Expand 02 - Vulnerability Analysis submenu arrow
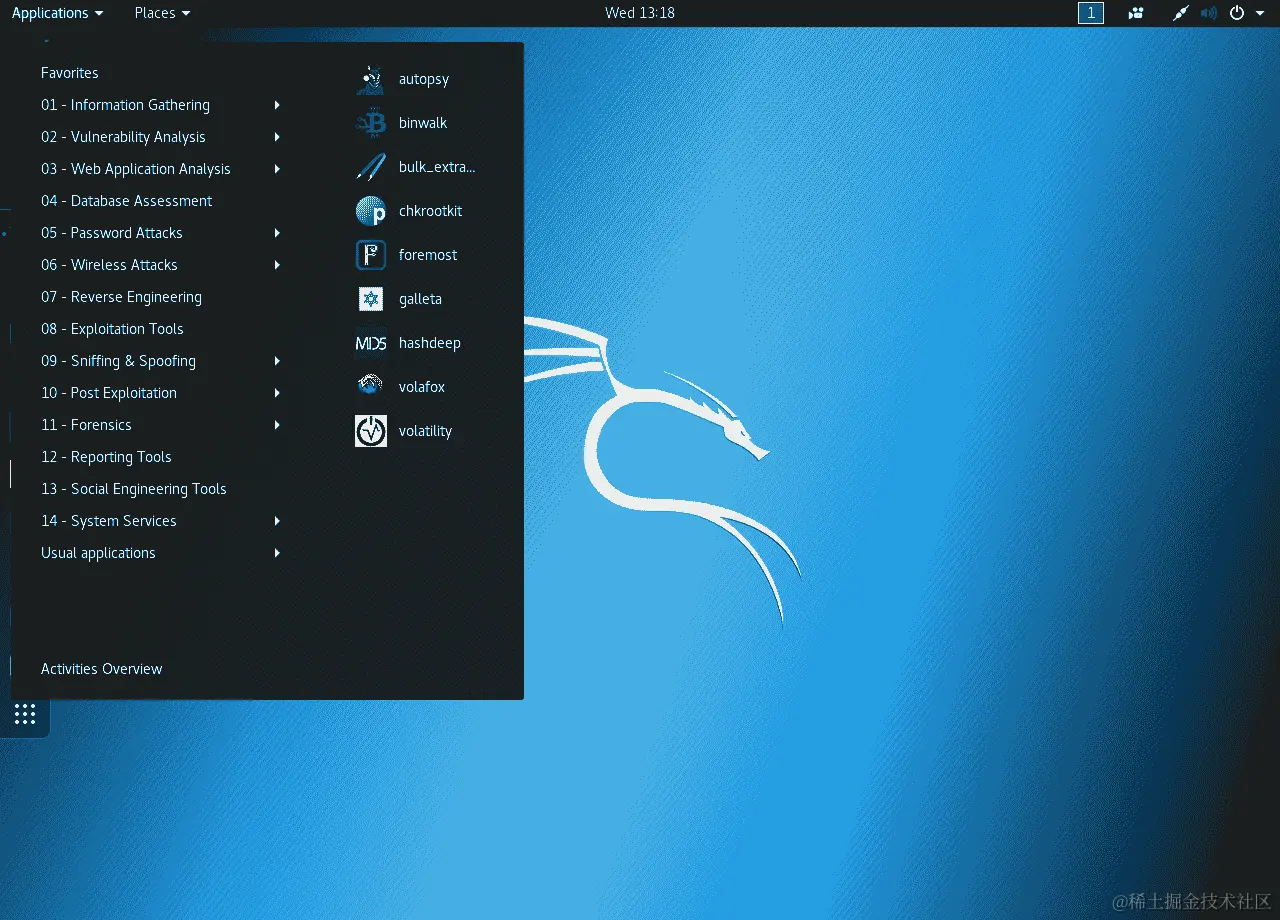The image size is (1280, 920). point(277,137)
